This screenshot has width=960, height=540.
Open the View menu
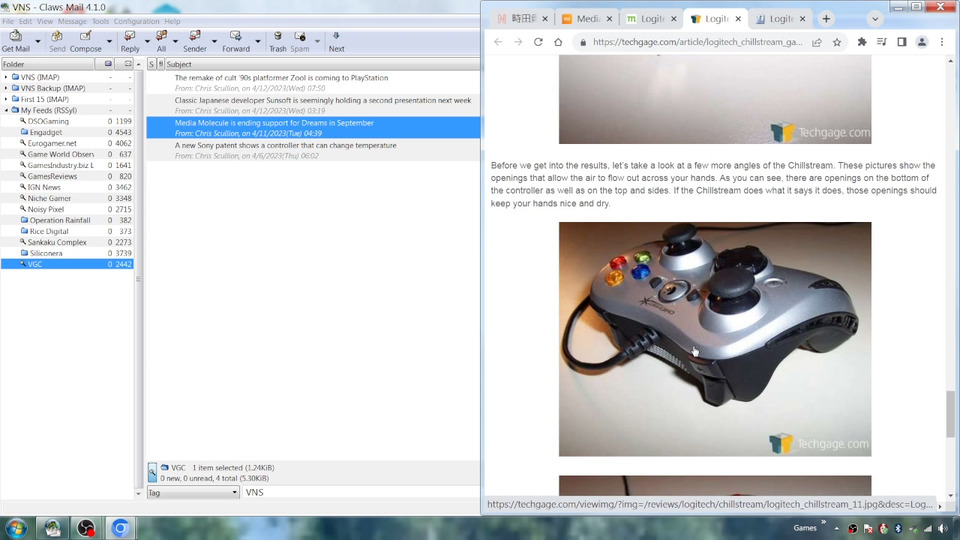tap(45, 21)
